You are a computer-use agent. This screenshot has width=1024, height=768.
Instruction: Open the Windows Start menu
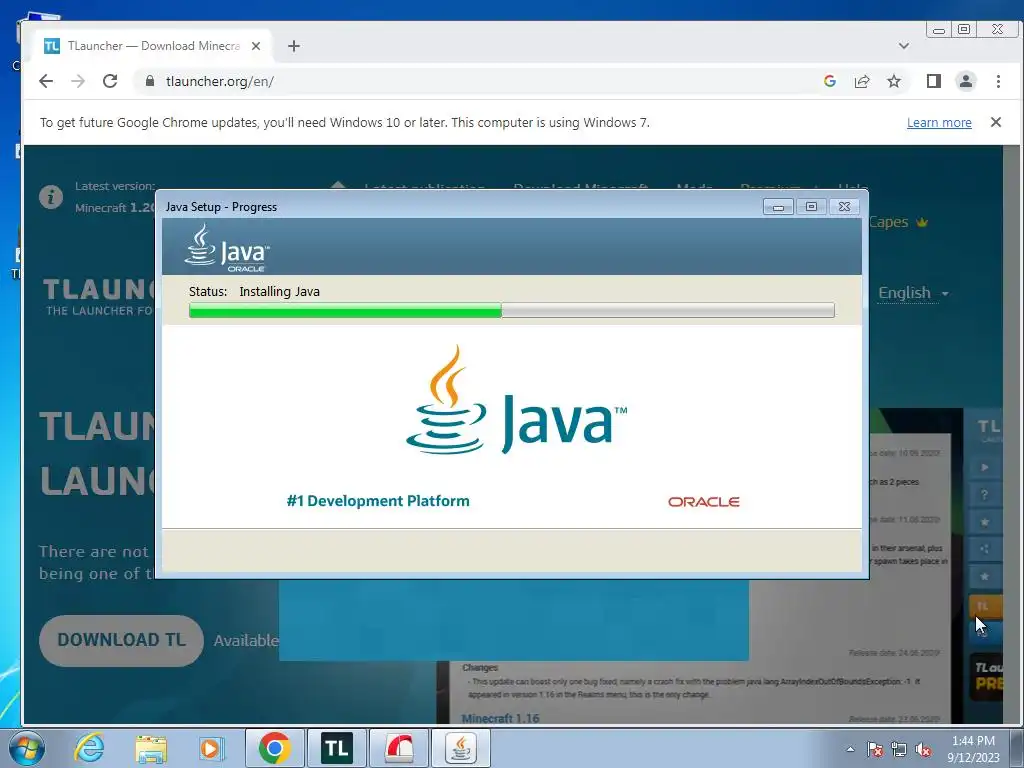coord(27,748)
